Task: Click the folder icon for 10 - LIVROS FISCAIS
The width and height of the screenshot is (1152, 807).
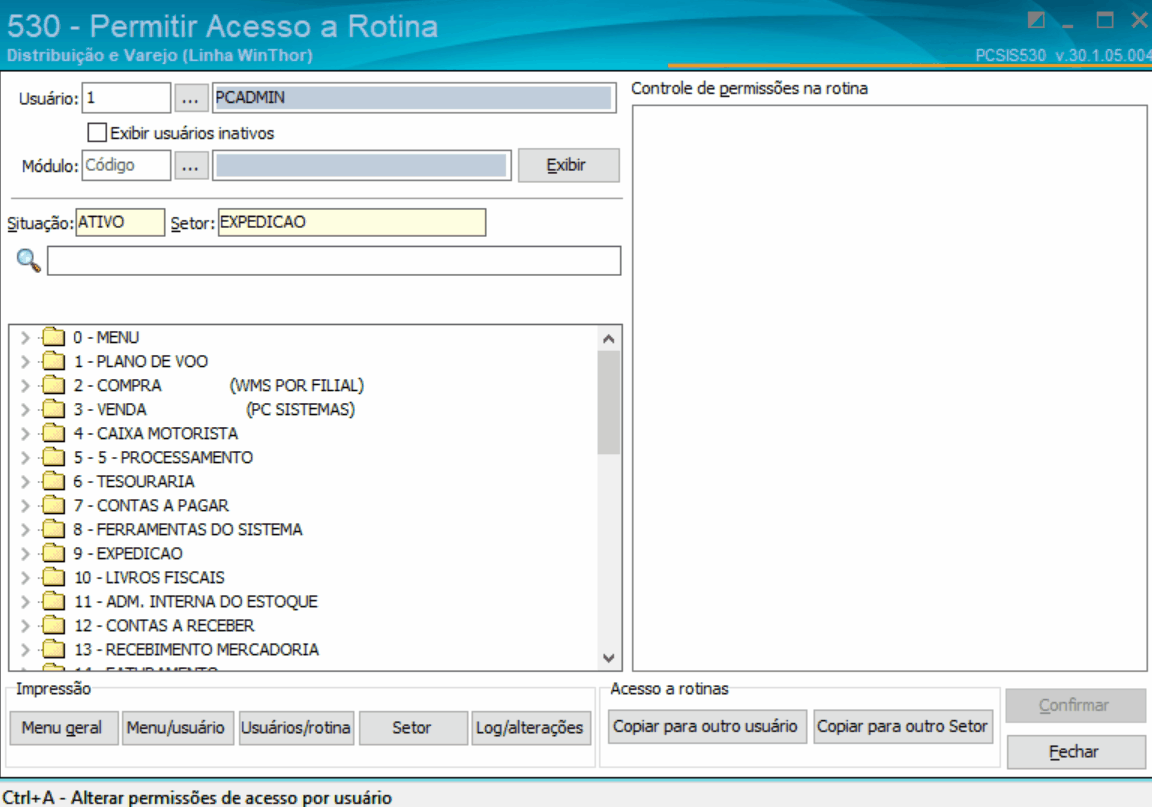Action: pos(53,577)
